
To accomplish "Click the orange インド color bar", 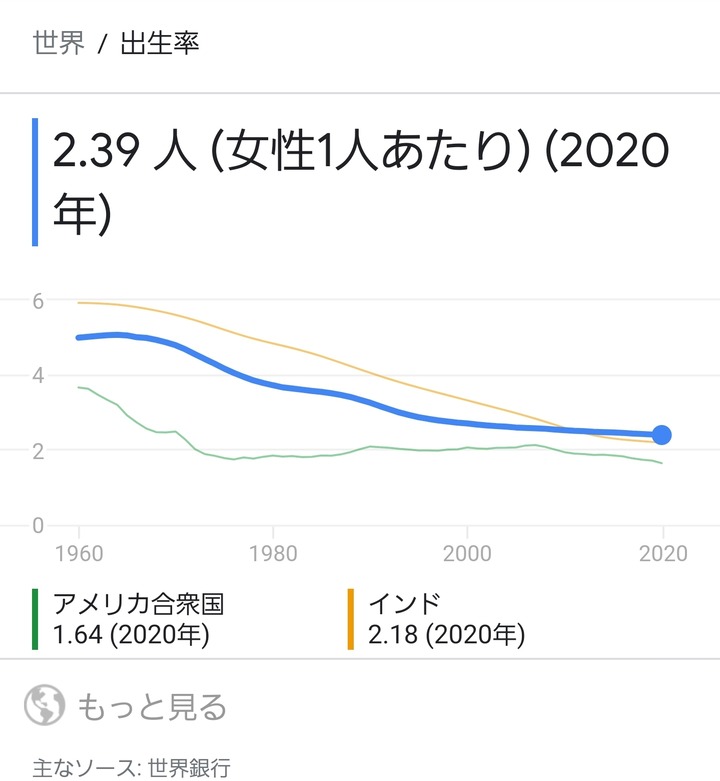I will [351, 619].
